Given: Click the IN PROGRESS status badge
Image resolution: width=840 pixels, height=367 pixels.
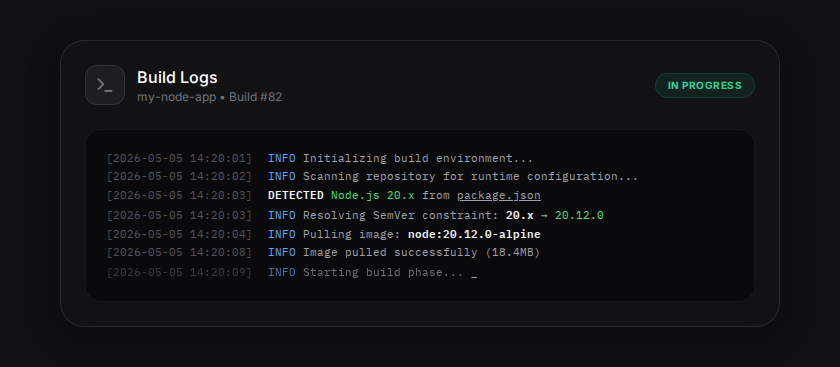Looking at the screenshot, I should coord(704,86).
